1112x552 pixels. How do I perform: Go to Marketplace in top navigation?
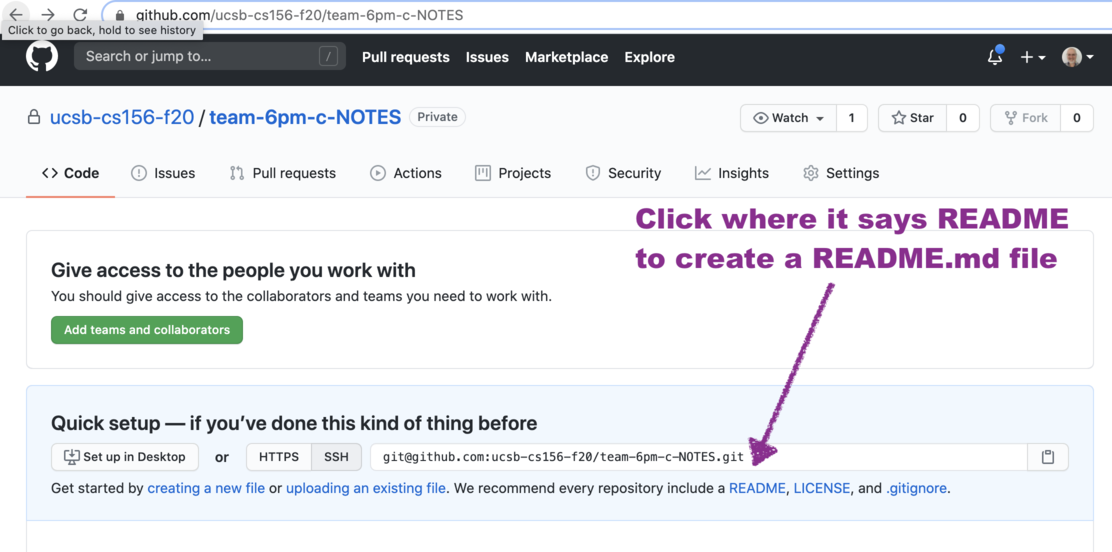click(x=567, y=57)
